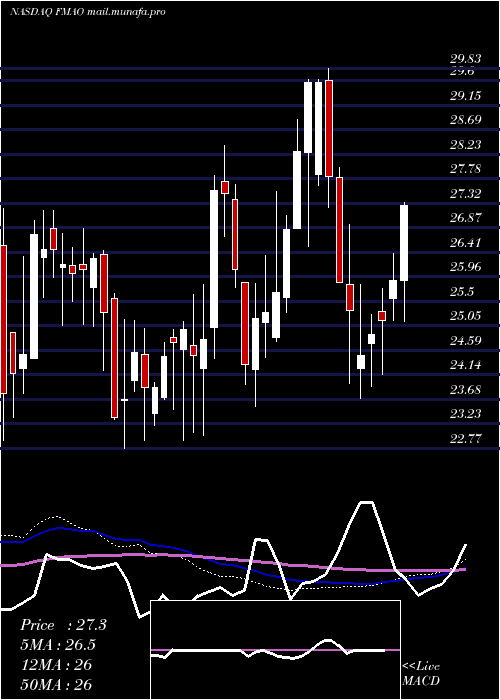This screenshot has height=700, width=500.
Task: Select the 24.14 price axis label
Action: click(466, 365)
